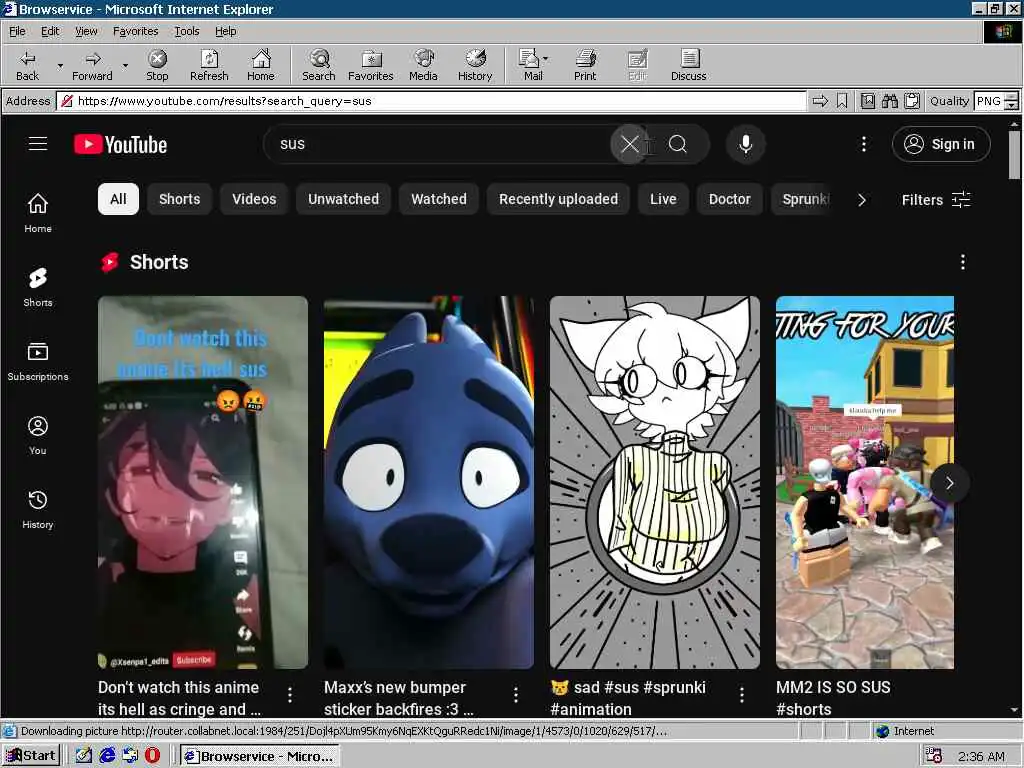Open the Favorites menu
The height and width of the screenshot is (768, 1024).
[135, 31]
